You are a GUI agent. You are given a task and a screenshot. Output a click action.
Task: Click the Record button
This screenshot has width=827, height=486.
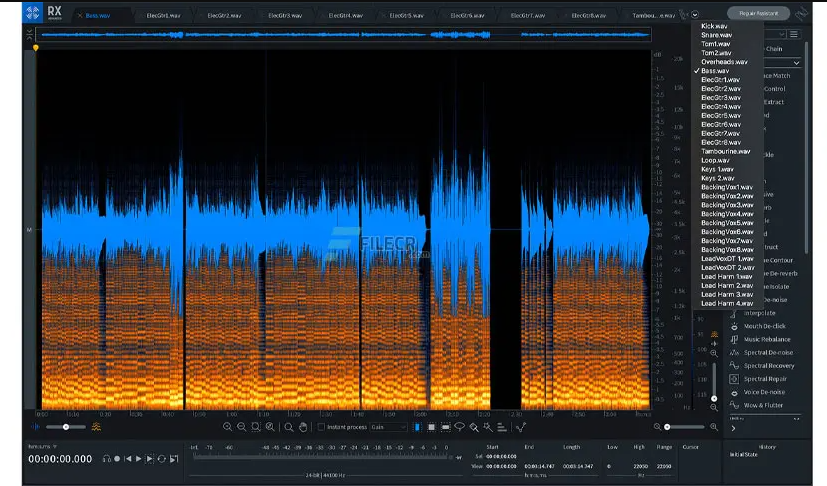point(117,459)
